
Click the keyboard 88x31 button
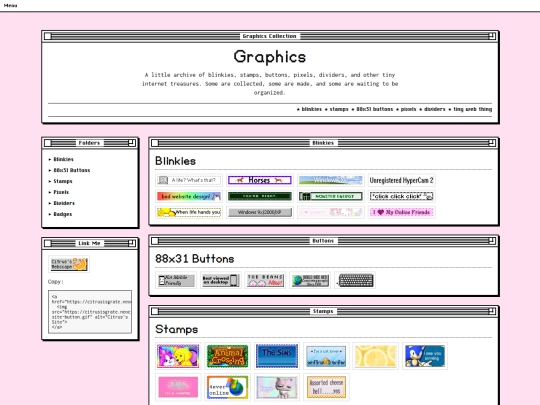(x=355, y=280)
